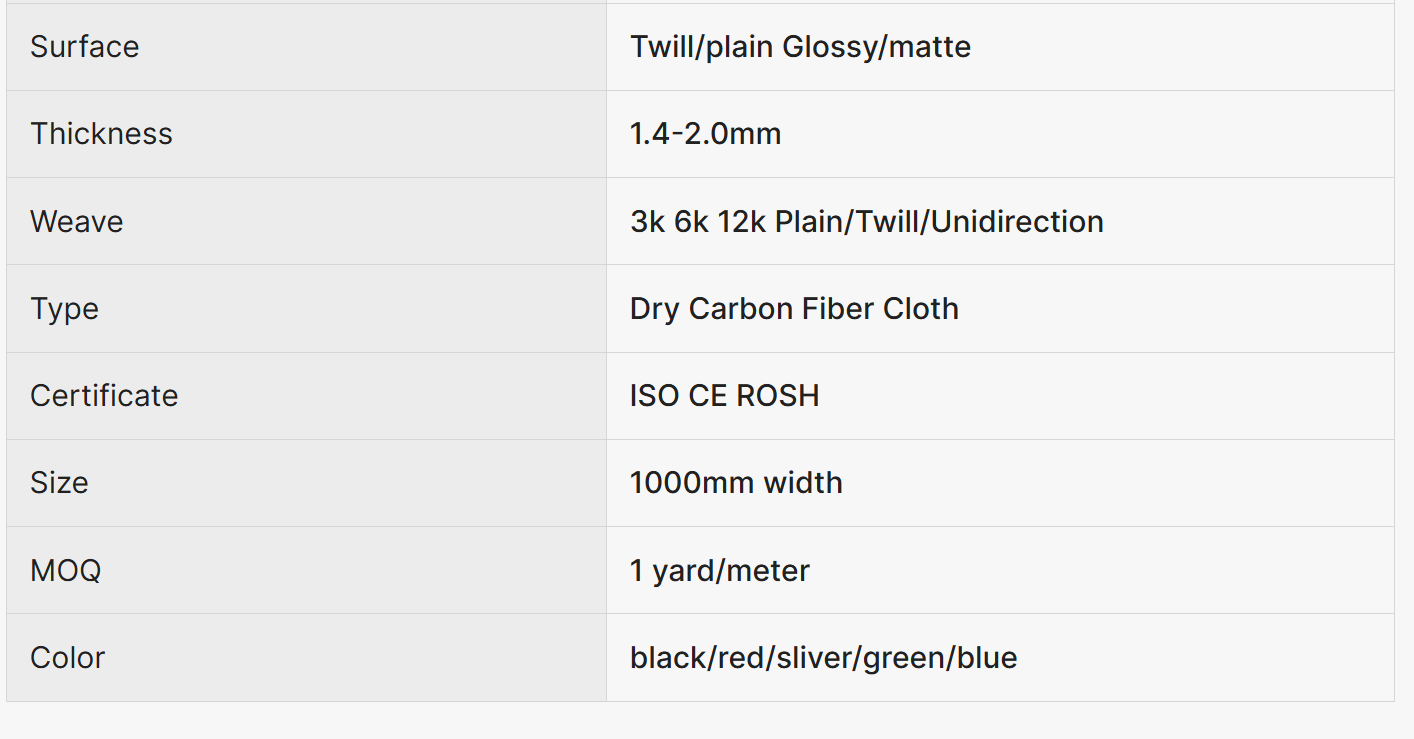
Task: Select the Dry Carbon Fiber Cloth value
Action: pos(794,309)
